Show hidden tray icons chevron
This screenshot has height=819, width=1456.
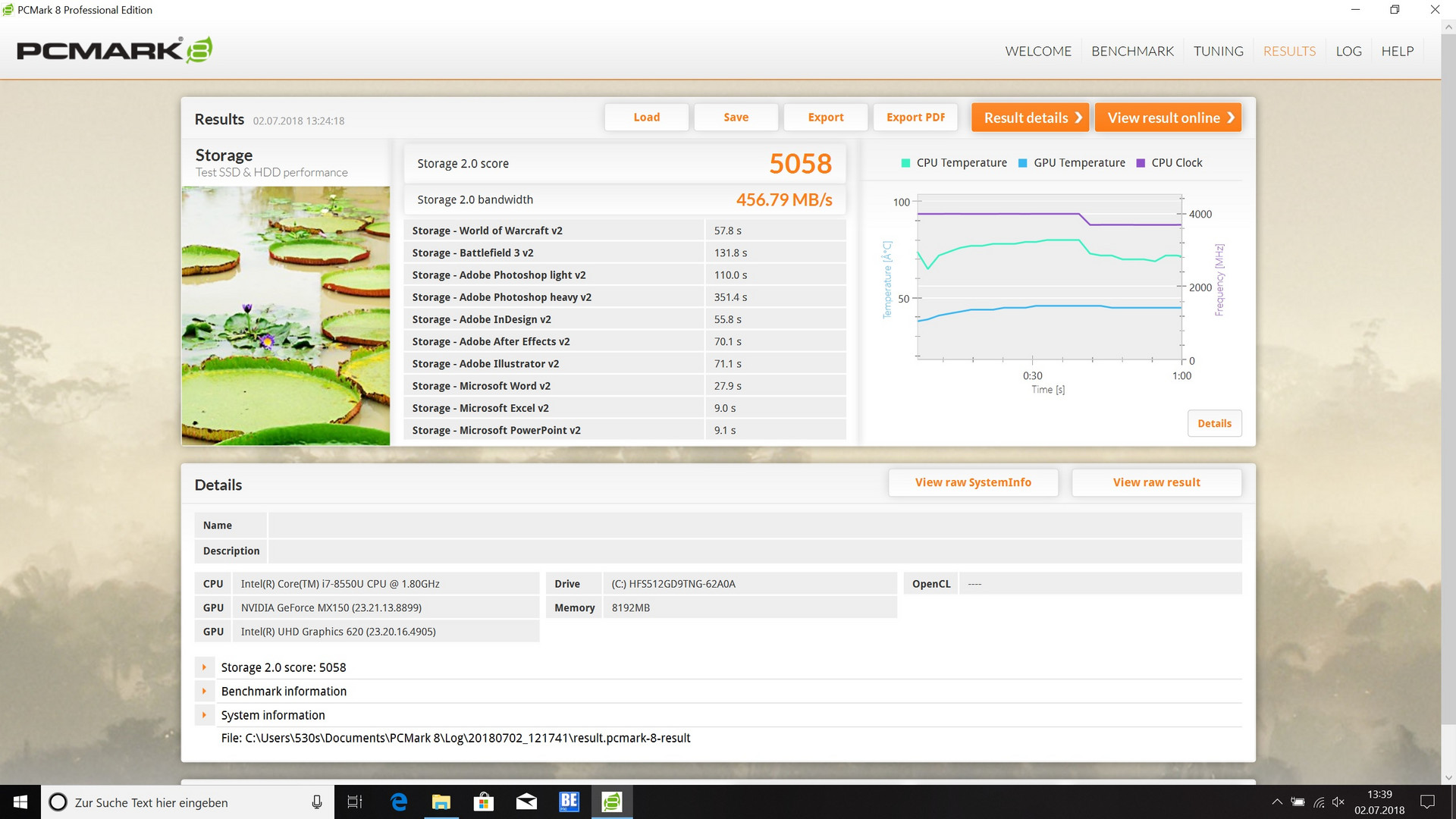pyautogui.click(x=1277, y=802)
